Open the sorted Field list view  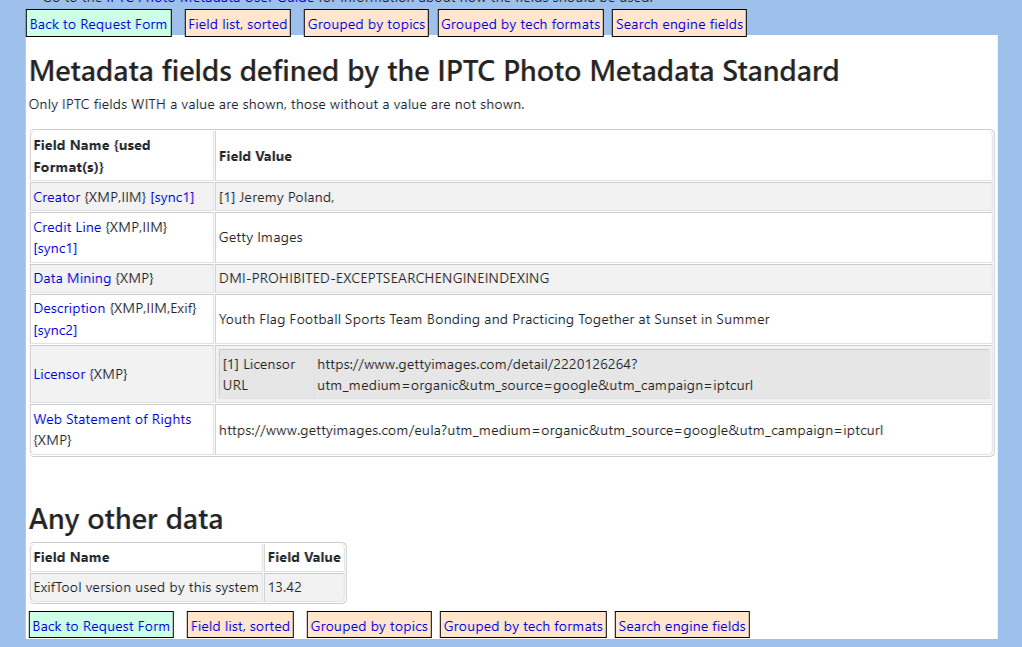[x=237, y=23]
